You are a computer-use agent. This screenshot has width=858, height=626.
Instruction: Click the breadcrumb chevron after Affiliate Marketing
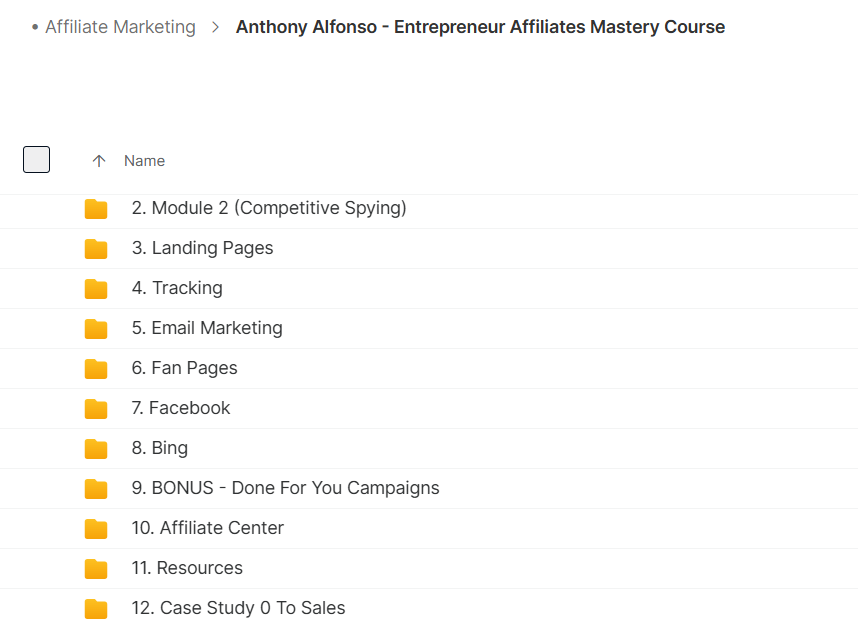[216, 27]
